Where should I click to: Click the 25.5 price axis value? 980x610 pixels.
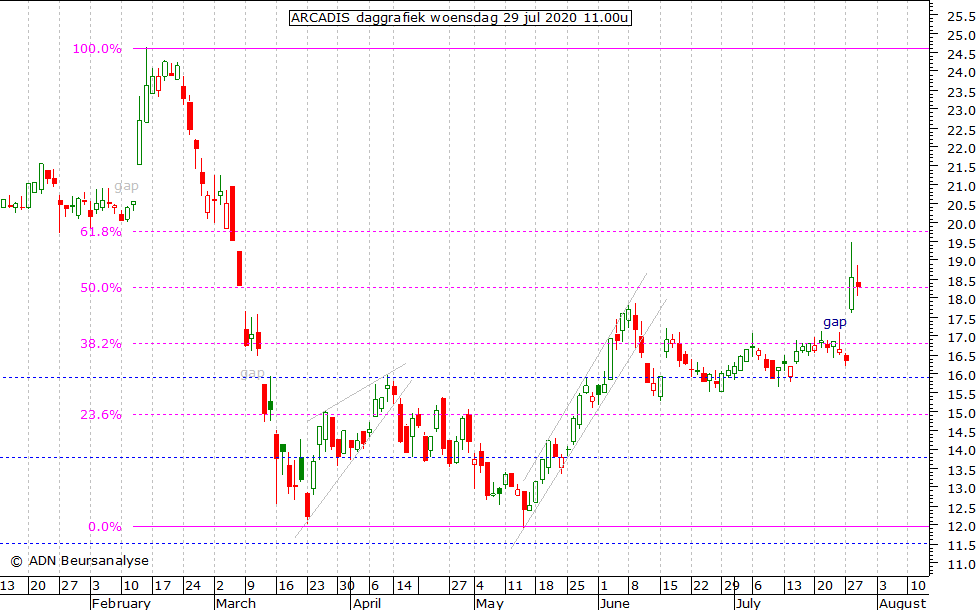tap(961, 17)
